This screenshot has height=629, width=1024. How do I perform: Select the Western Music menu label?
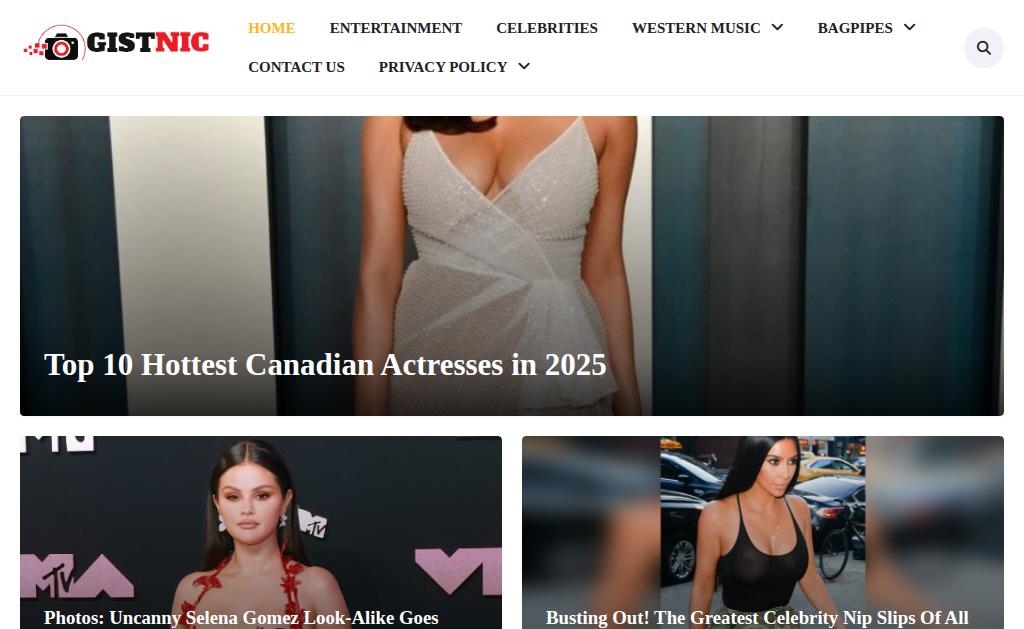[696, 28]
